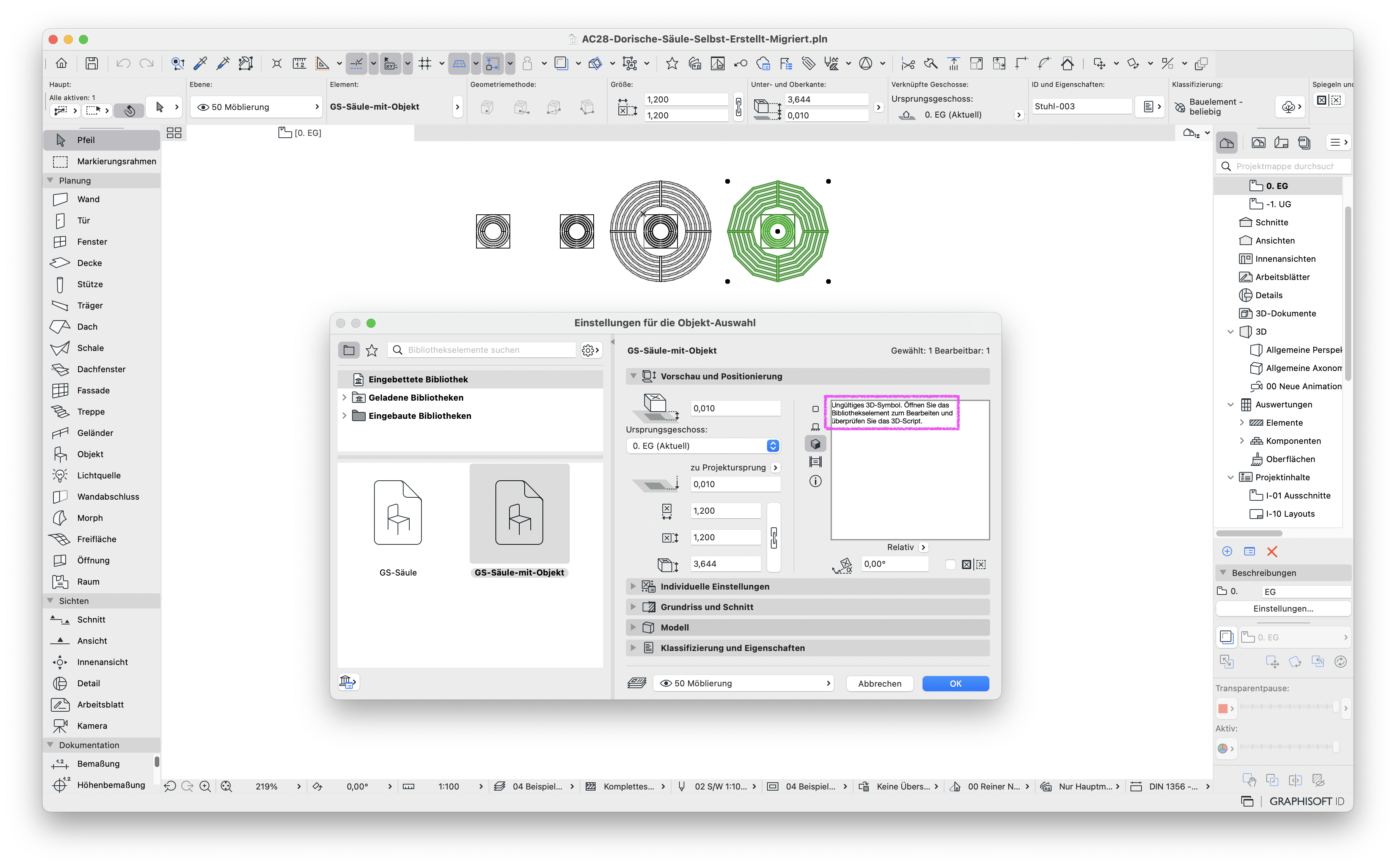Switch to Layoutbuch navigator tab

1281,143
